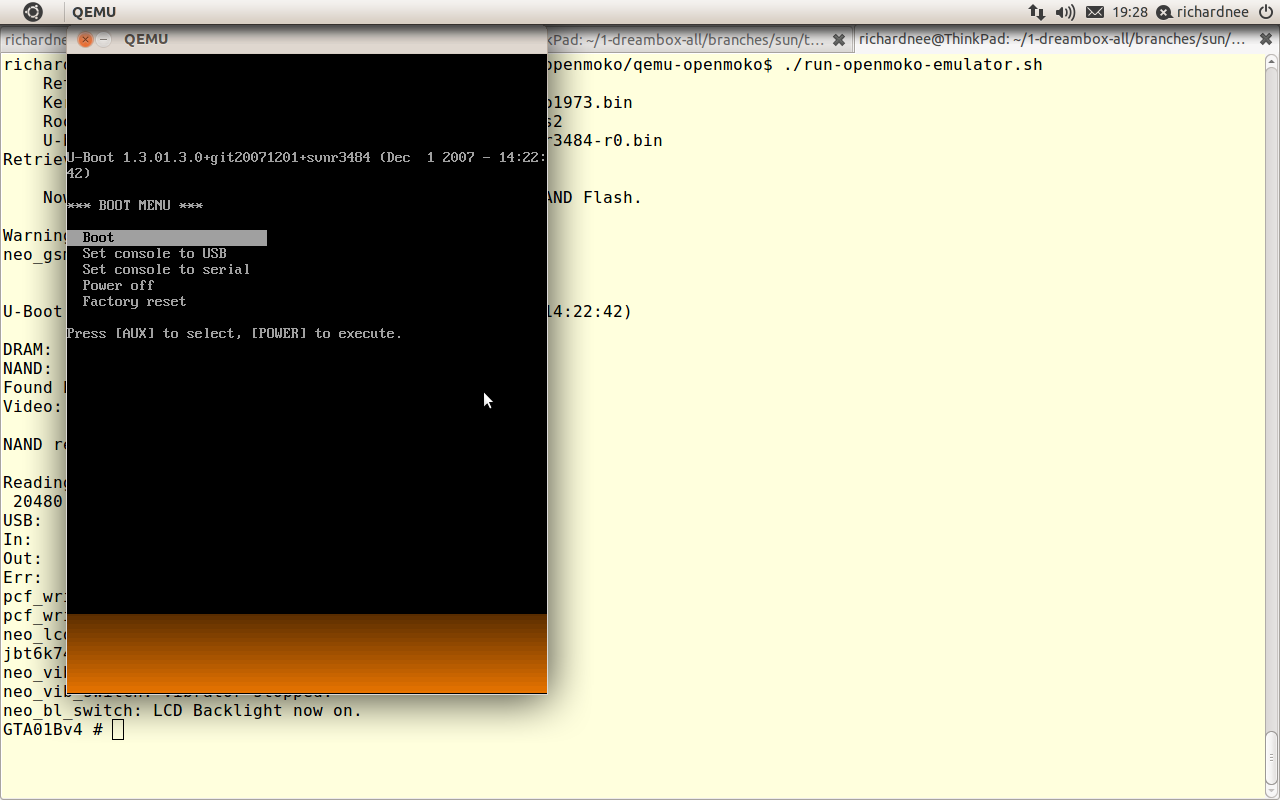This screenshot has width=1280, height=800.
Task: Show calendar via the 19:28 clock
Action: pos(1130,12)
